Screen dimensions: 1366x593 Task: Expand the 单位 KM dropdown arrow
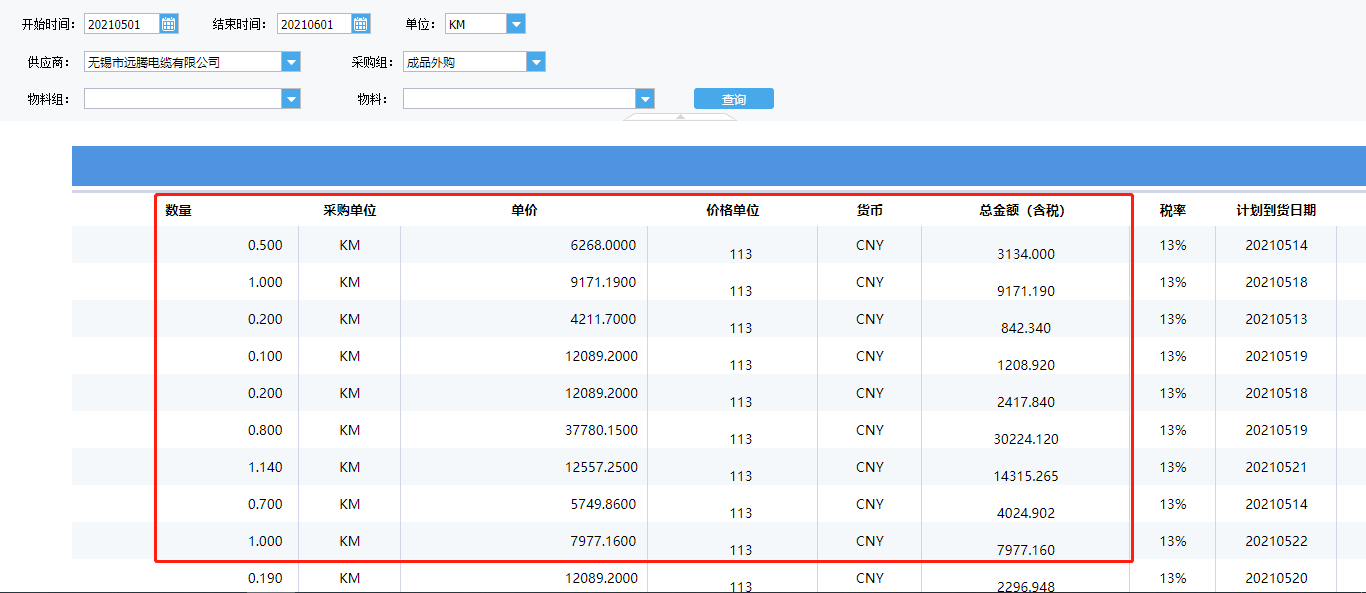[515, 24]
